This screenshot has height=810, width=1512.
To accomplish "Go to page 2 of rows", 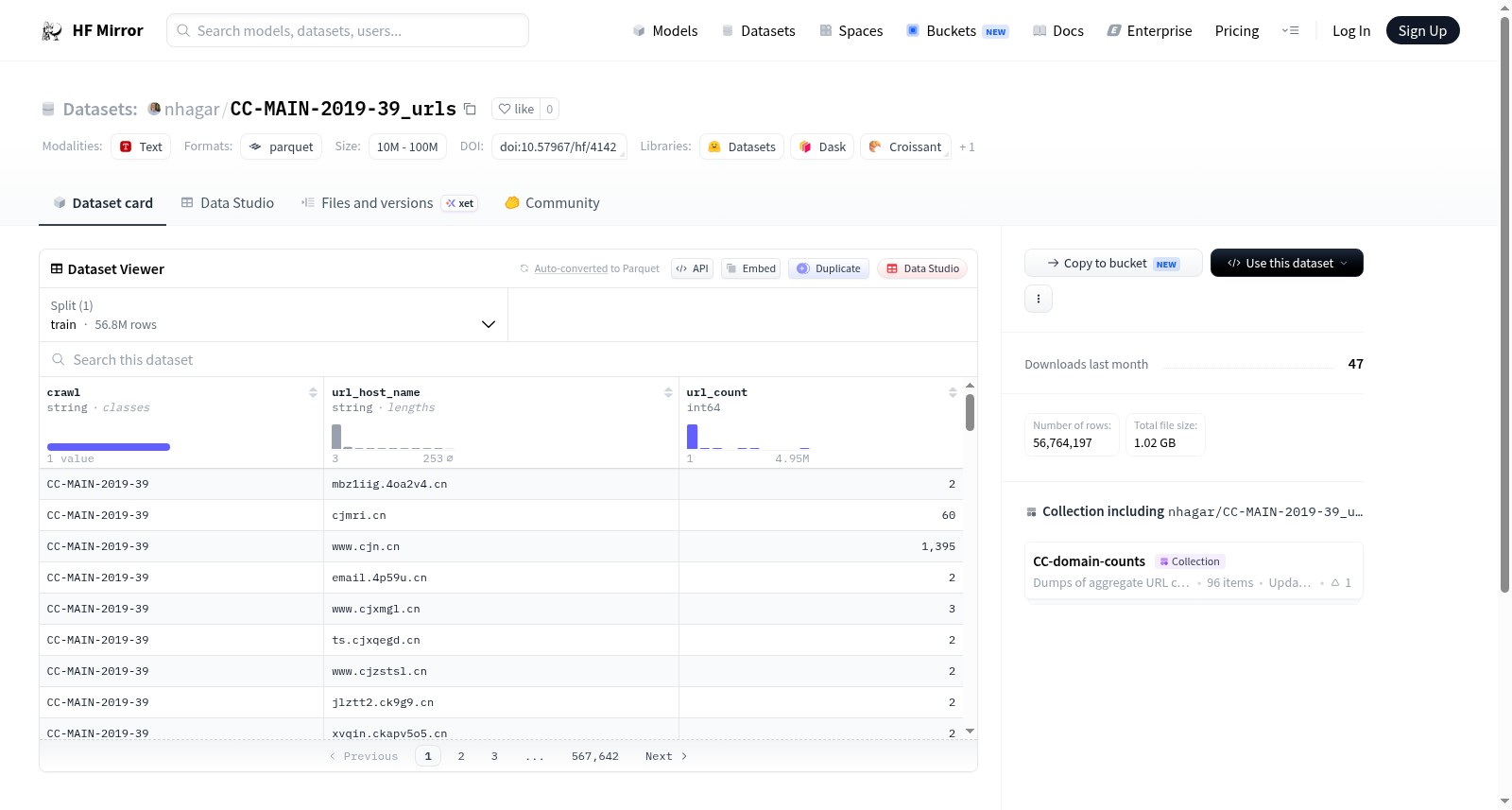I will click(x=461, y=756).
